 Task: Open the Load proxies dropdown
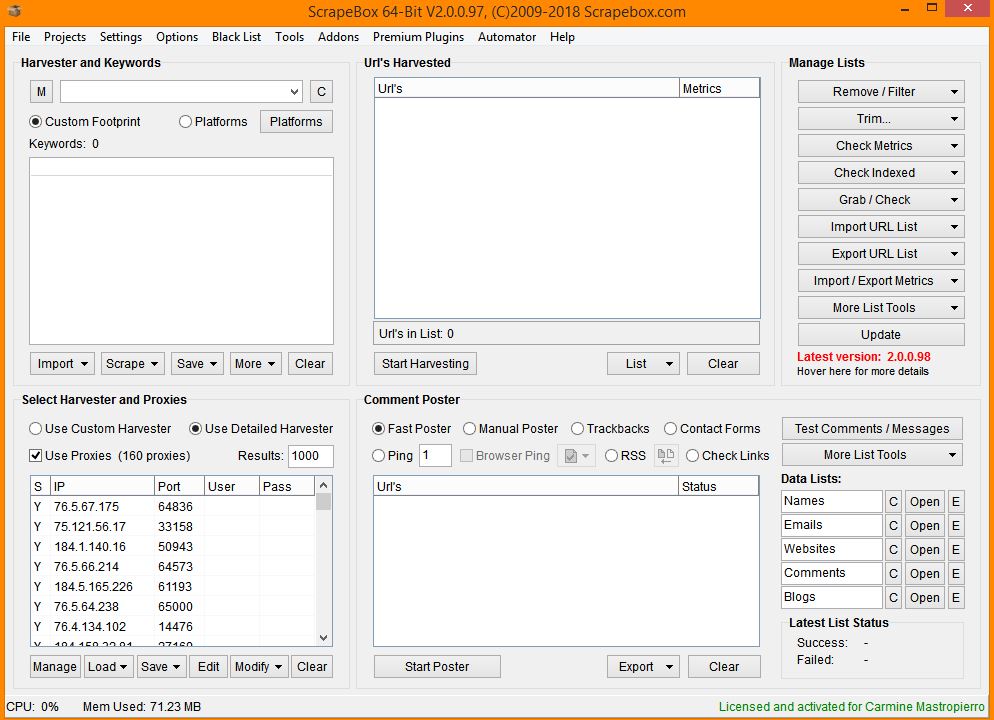(x=108, y=667)
